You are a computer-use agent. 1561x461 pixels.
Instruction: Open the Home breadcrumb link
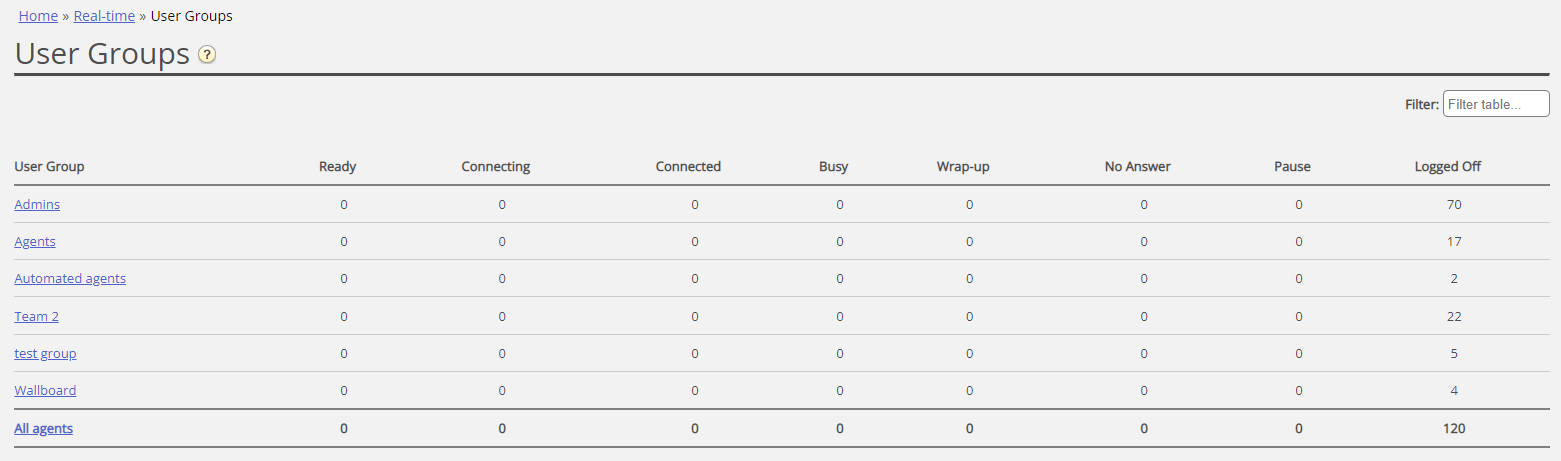[38, 16]
